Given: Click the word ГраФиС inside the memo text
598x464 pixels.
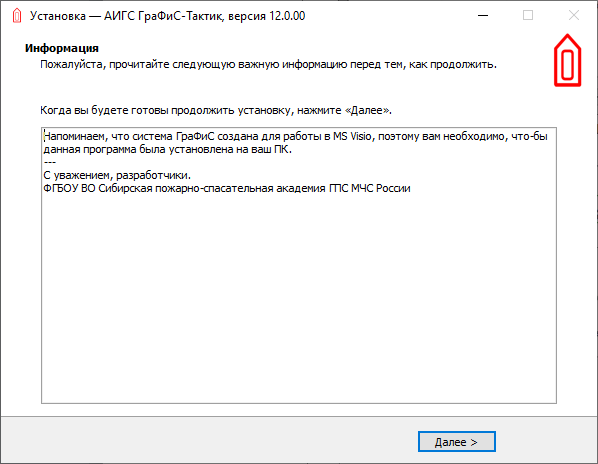Looking at the screenshot, I should point(195,136).
